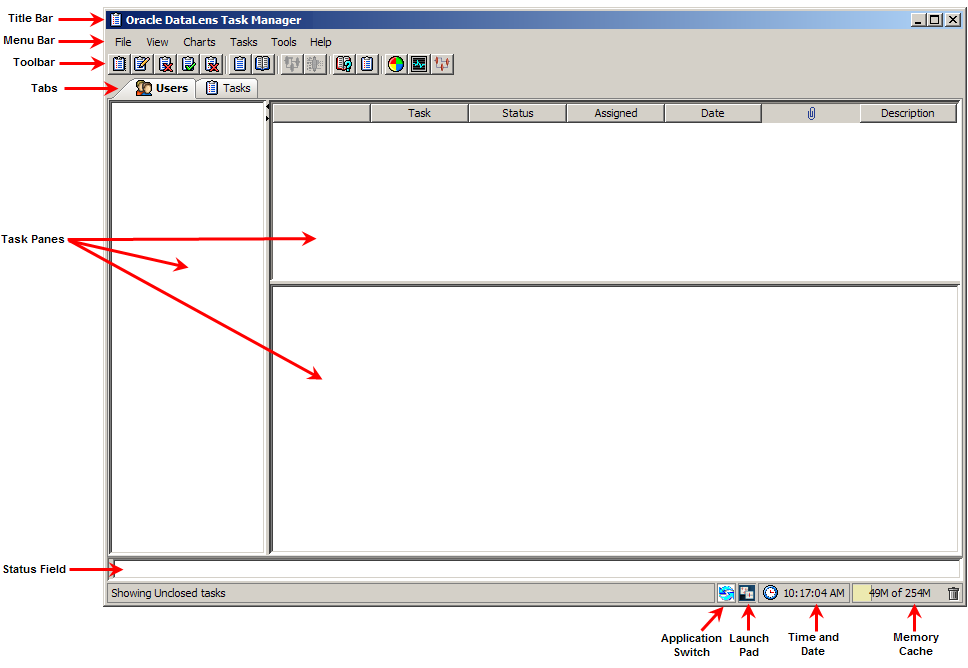Click the "Showing Unclosed tasks" status text

pyautogui.click(x=168, y=593)
